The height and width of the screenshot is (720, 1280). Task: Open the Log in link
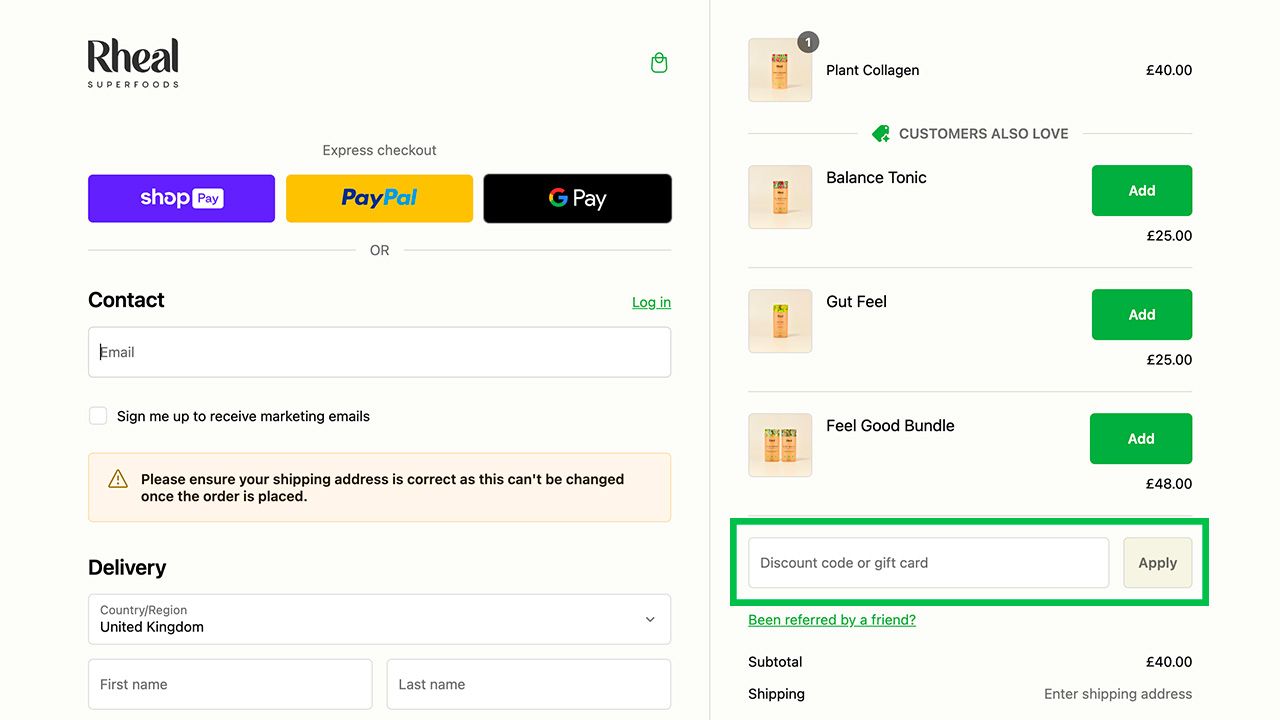pos(651,302)
